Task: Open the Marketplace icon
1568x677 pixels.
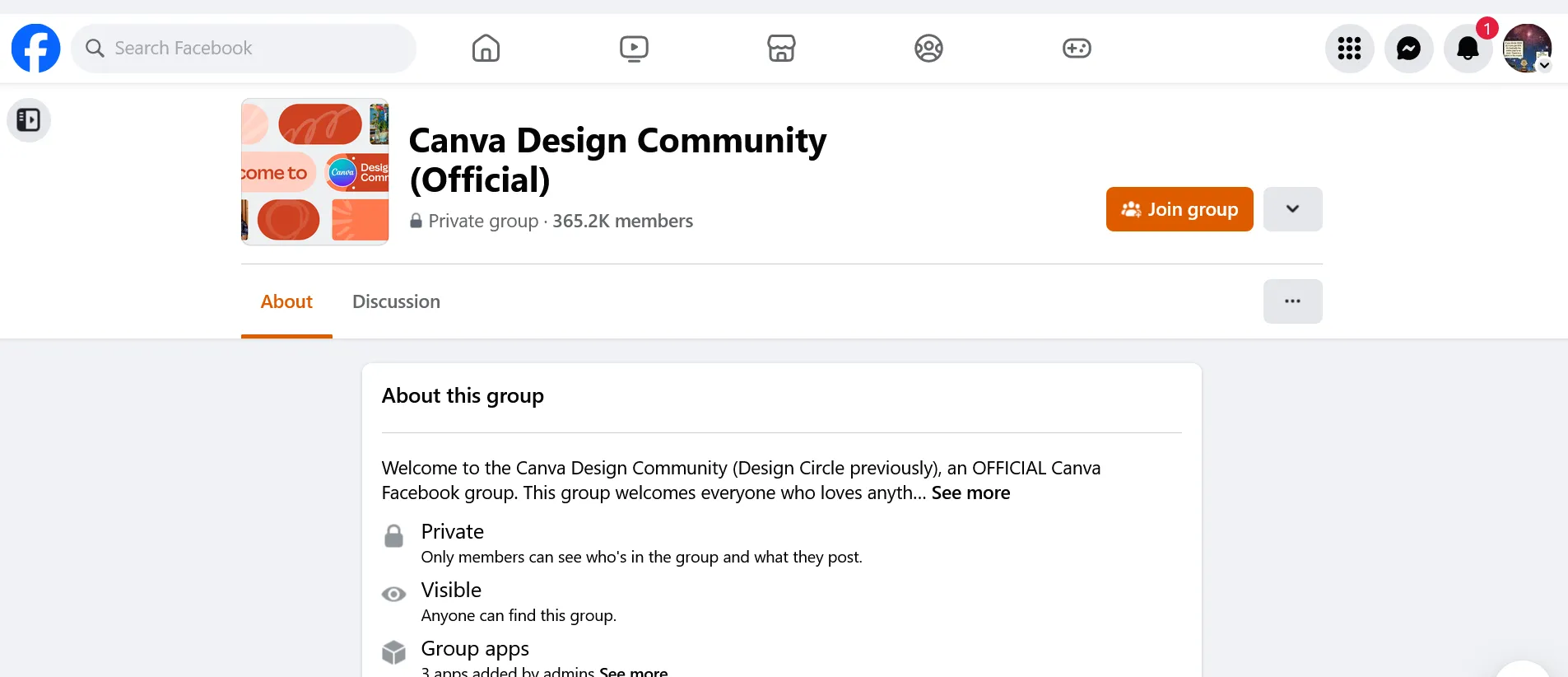Action: (781, 49)
